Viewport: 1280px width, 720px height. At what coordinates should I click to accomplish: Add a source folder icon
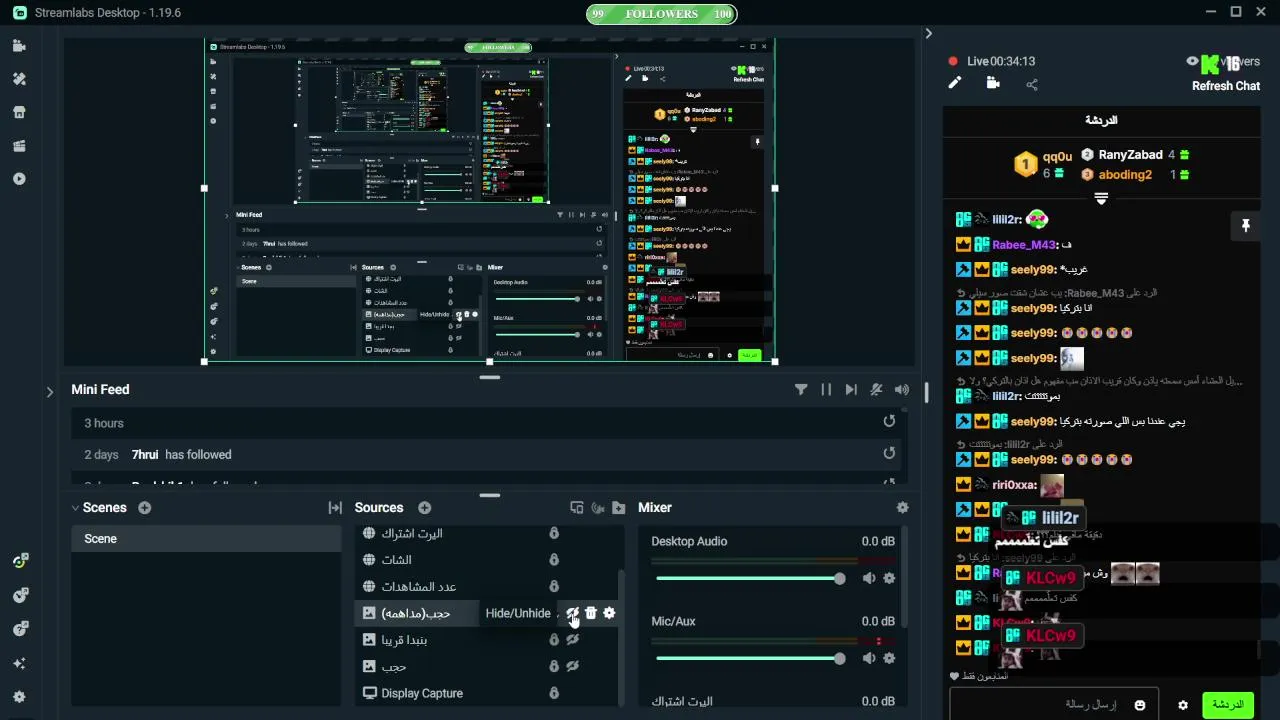click(619, 508)
